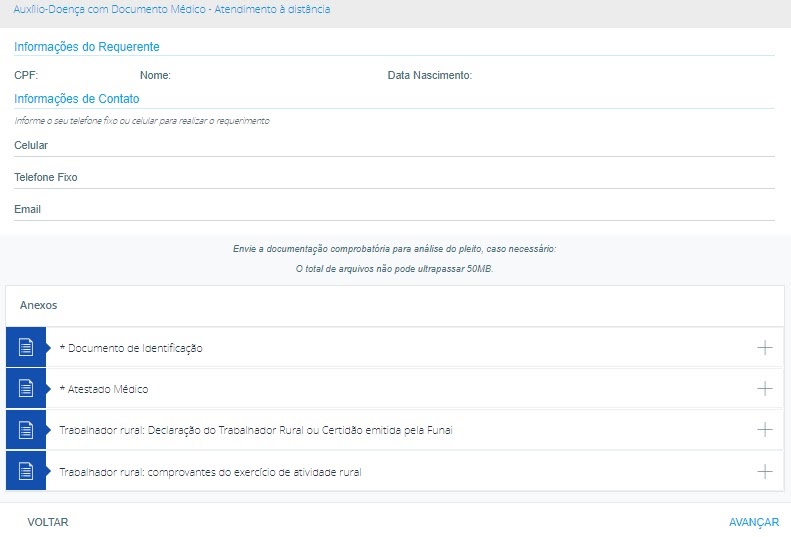Click the AVANÇAR button

[753, 522]
